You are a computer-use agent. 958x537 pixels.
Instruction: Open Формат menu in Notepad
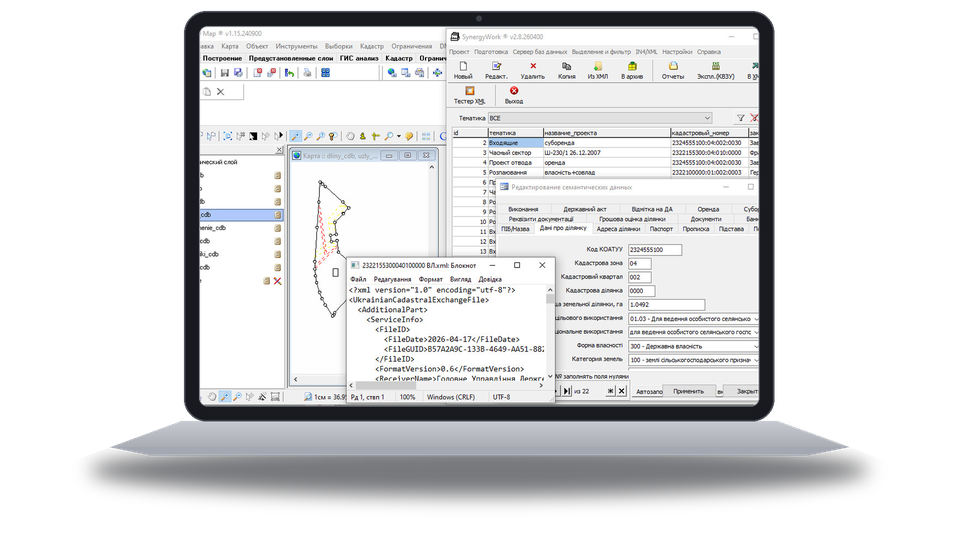click(431, 279)
